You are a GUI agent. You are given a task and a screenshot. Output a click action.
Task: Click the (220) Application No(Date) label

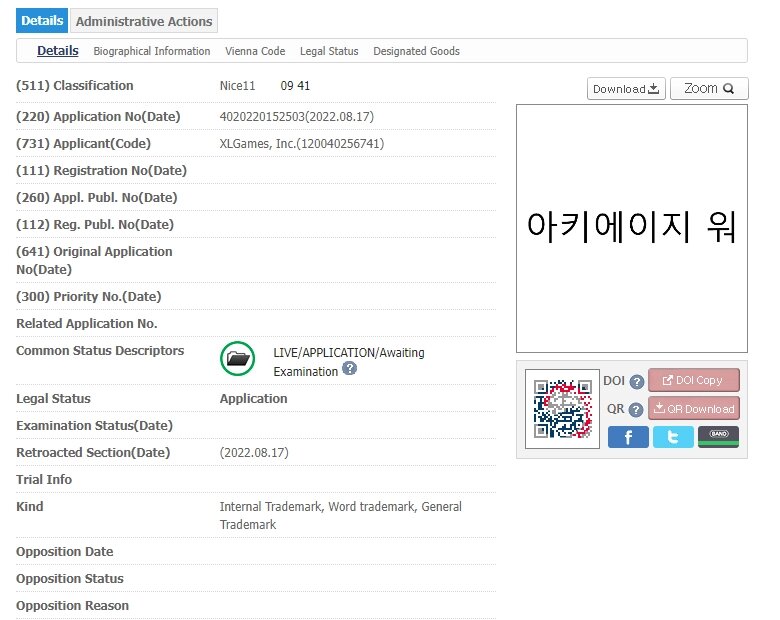click(x=98, y=116)
